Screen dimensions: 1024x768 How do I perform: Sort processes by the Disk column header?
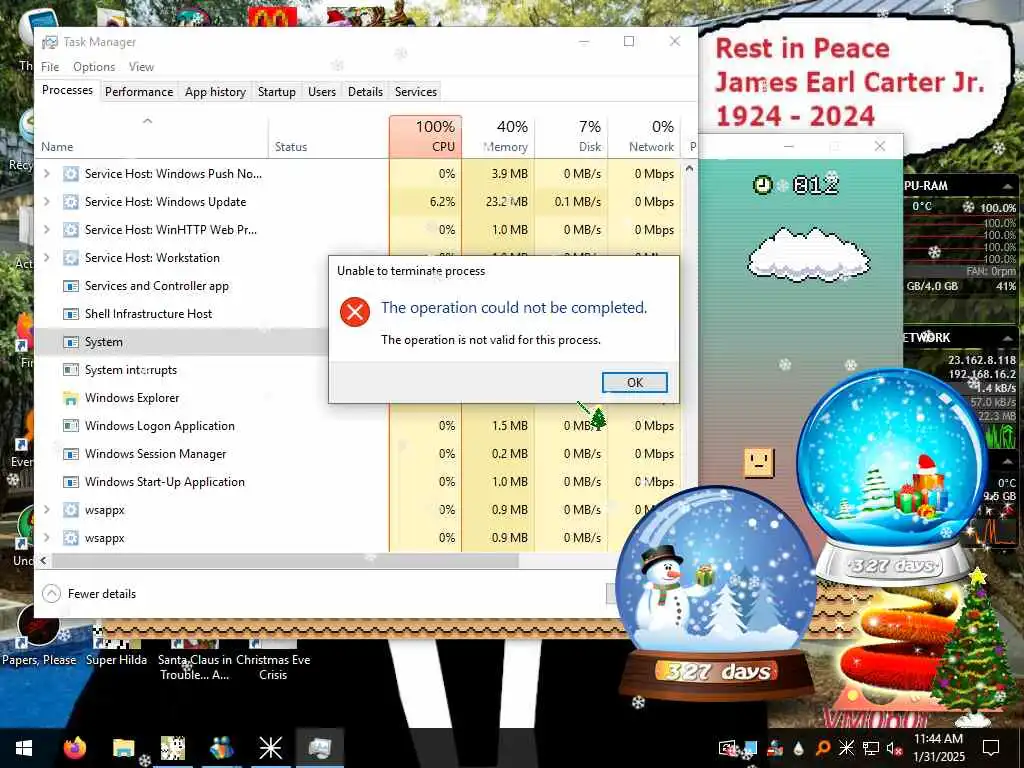click(x=571, y=136)
